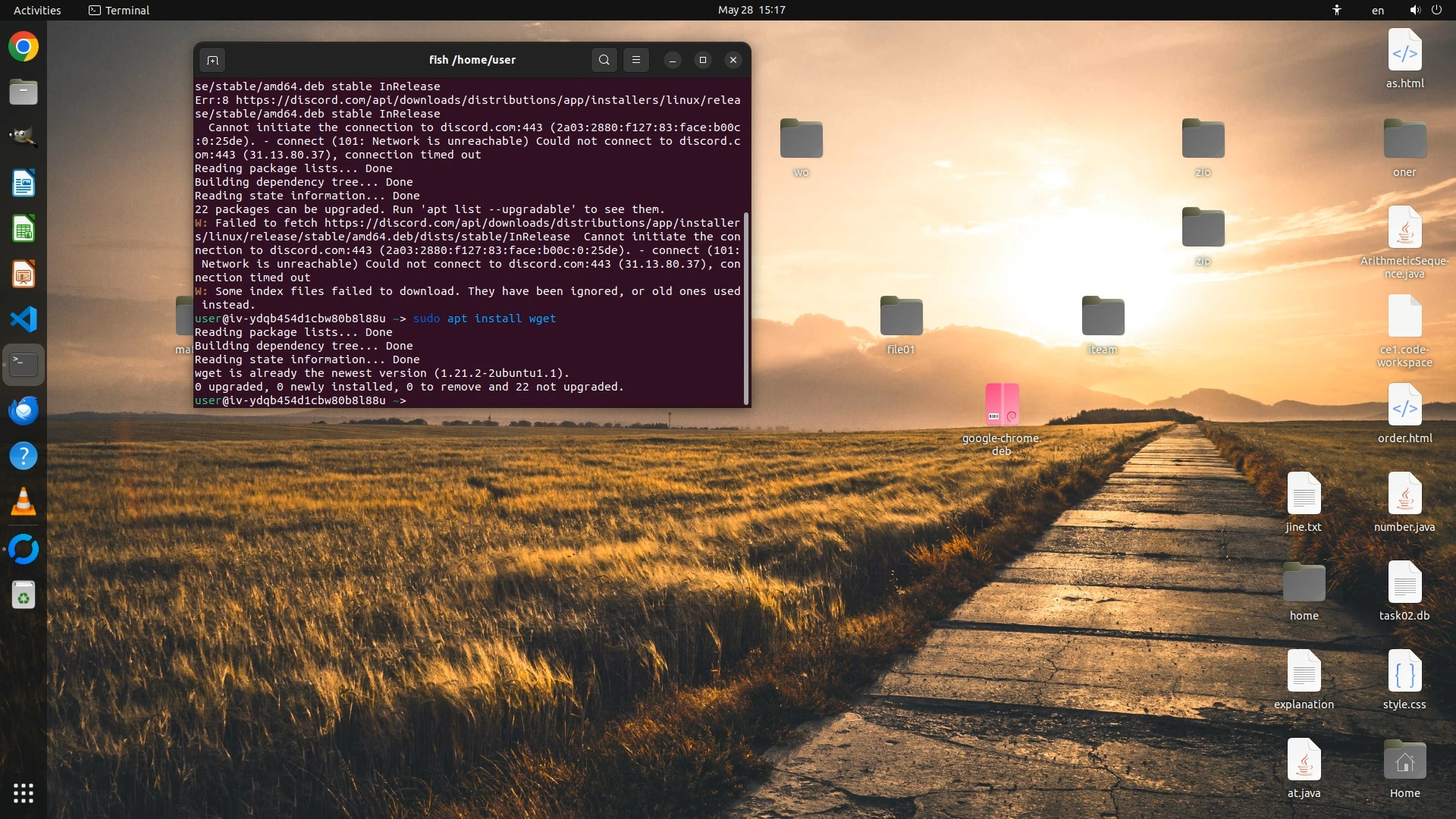The image size is (1456, 819).
Task: Click the Activities button
Action: [37, 10]
